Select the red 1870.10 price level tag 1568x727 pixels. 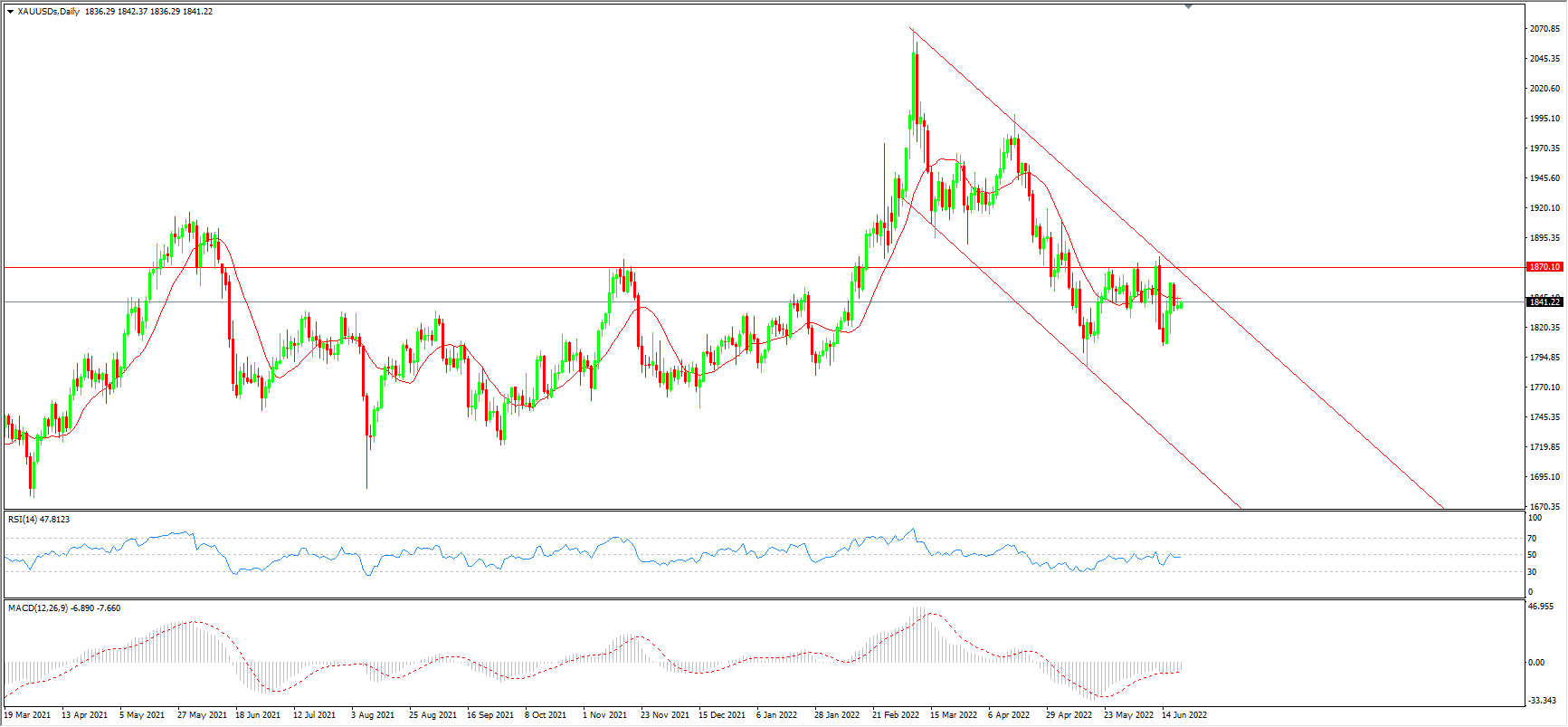(1544, 267)
